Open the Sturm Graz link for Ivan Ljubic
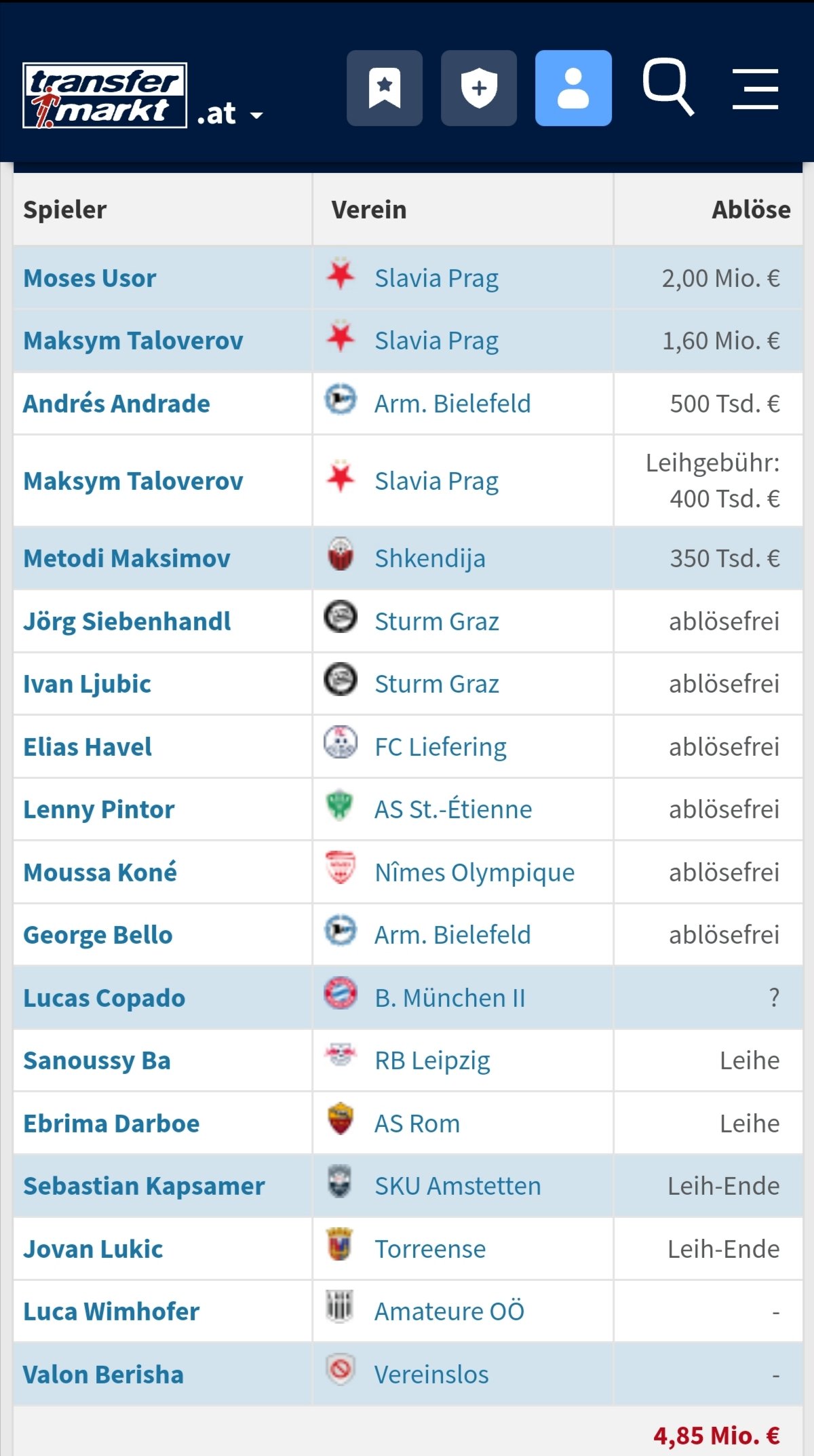 point(437,684)
